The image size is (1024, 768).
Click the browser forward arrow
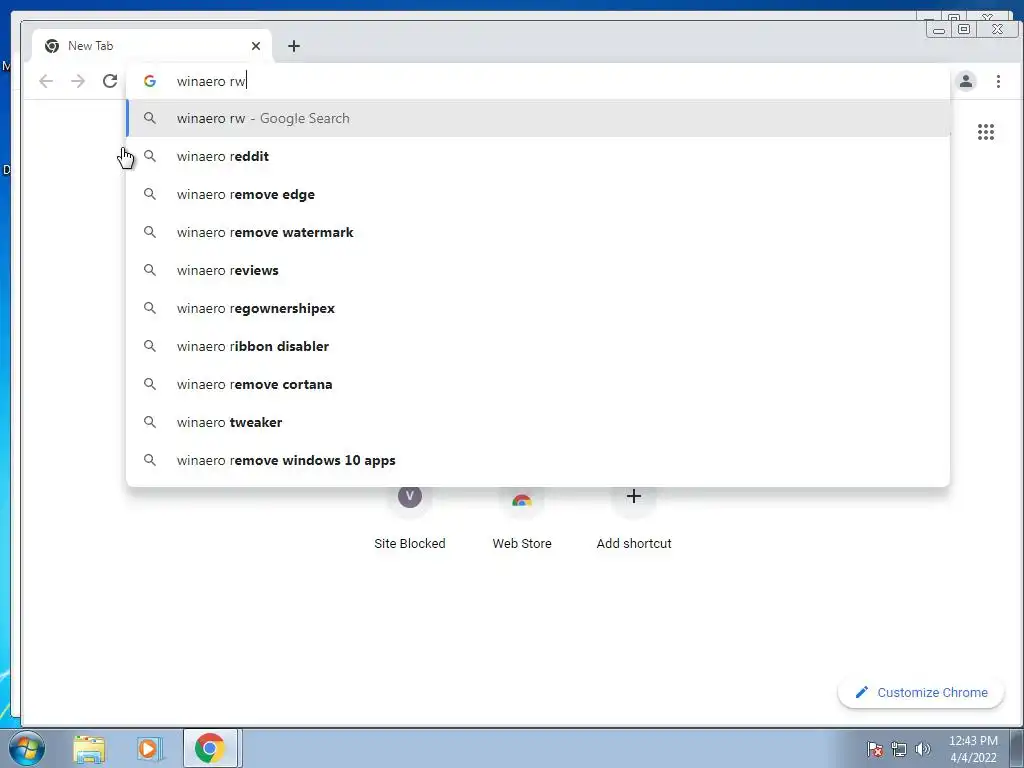[x=78, y=81]
